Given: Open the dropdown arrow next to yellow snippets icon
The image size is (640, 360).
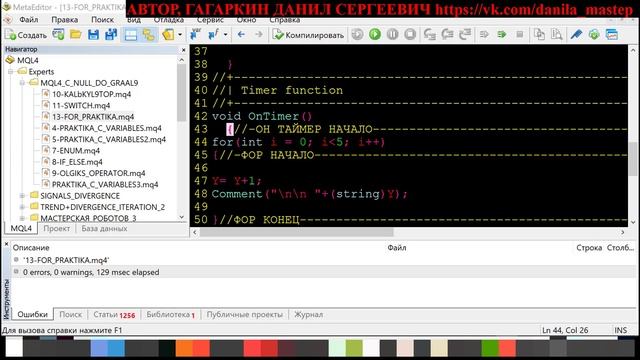Looking at the screenshot, I should 180,35.
